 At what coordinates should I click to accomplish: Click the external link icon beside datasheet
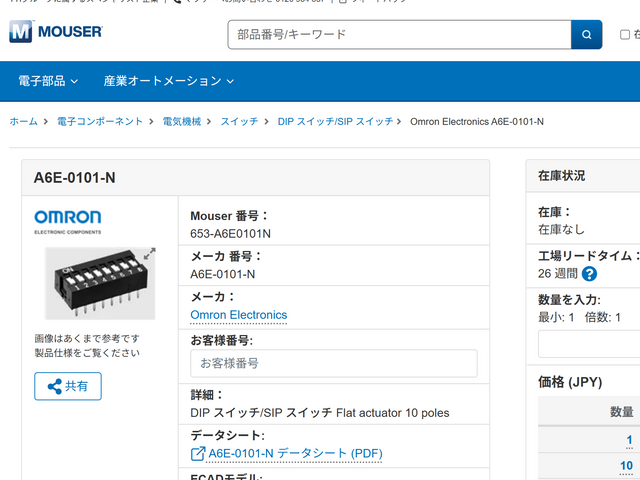pyautogui.click(x=198, y=453)
